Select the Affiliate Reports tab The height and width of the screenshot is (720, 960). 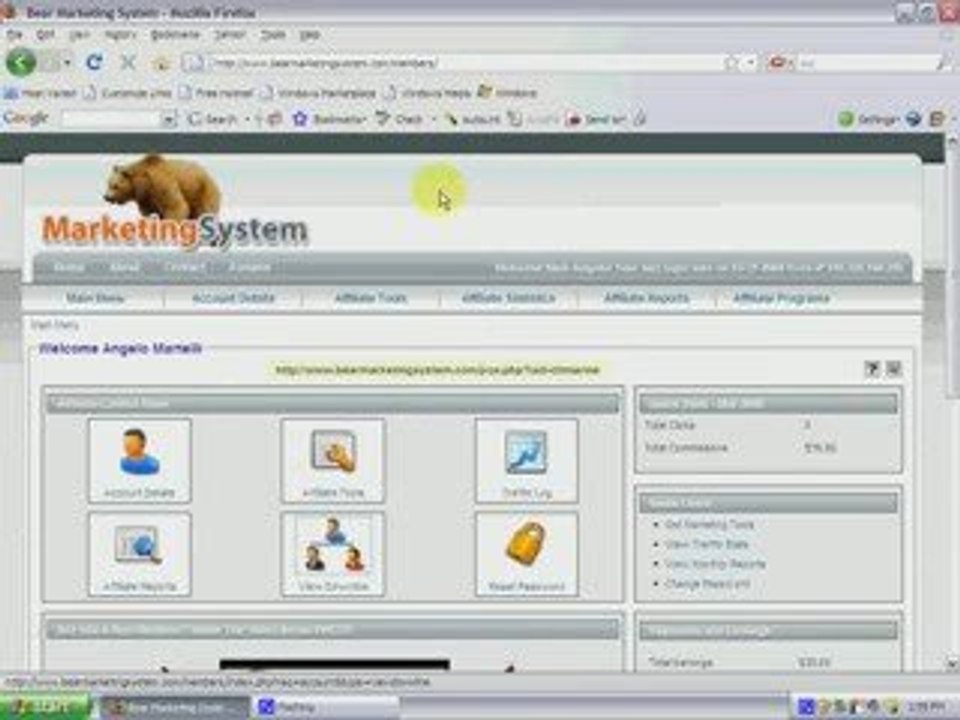646,298
